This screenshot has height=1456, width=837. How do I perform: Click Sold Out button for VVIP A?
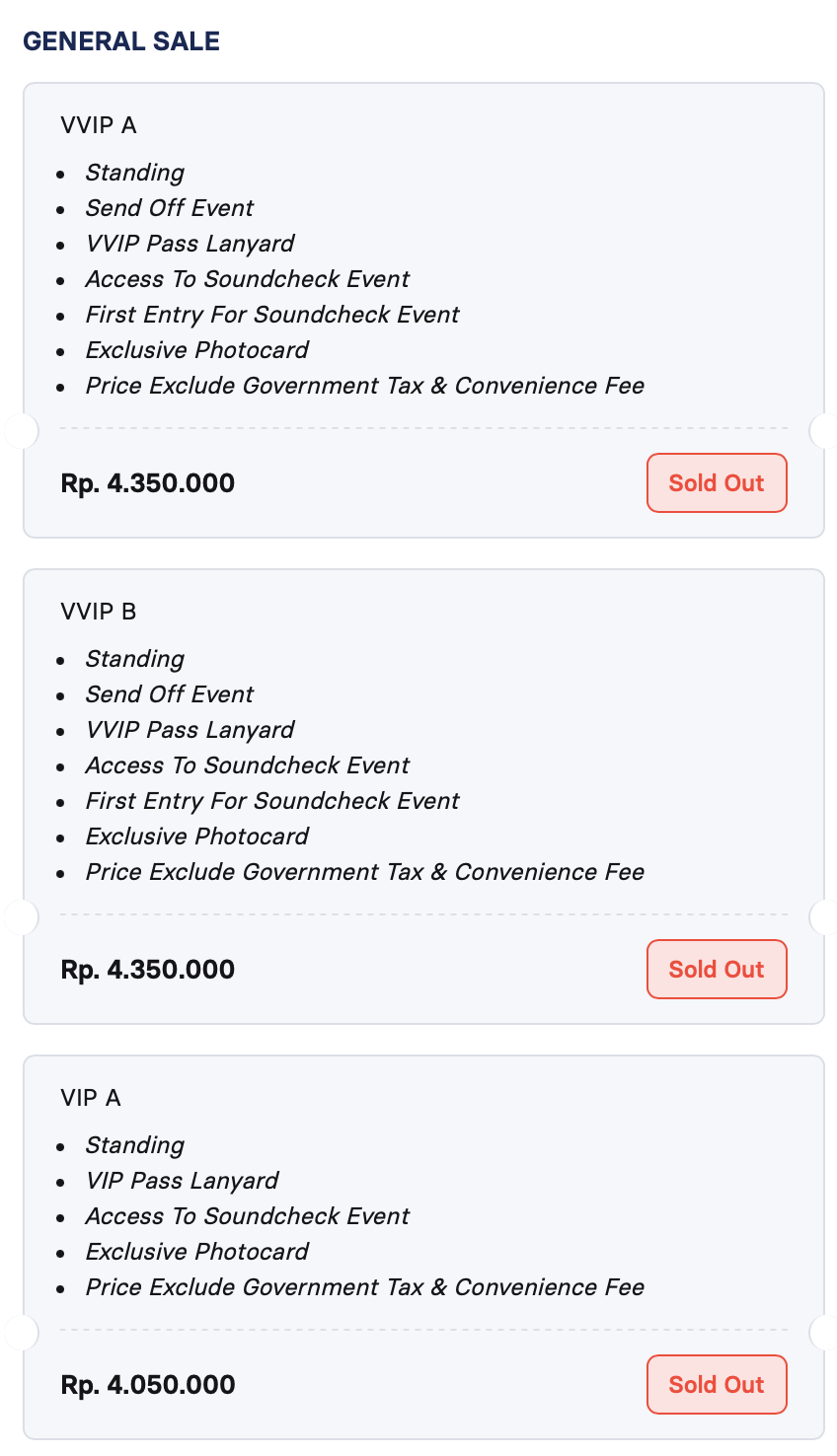[x=717, y=483]
